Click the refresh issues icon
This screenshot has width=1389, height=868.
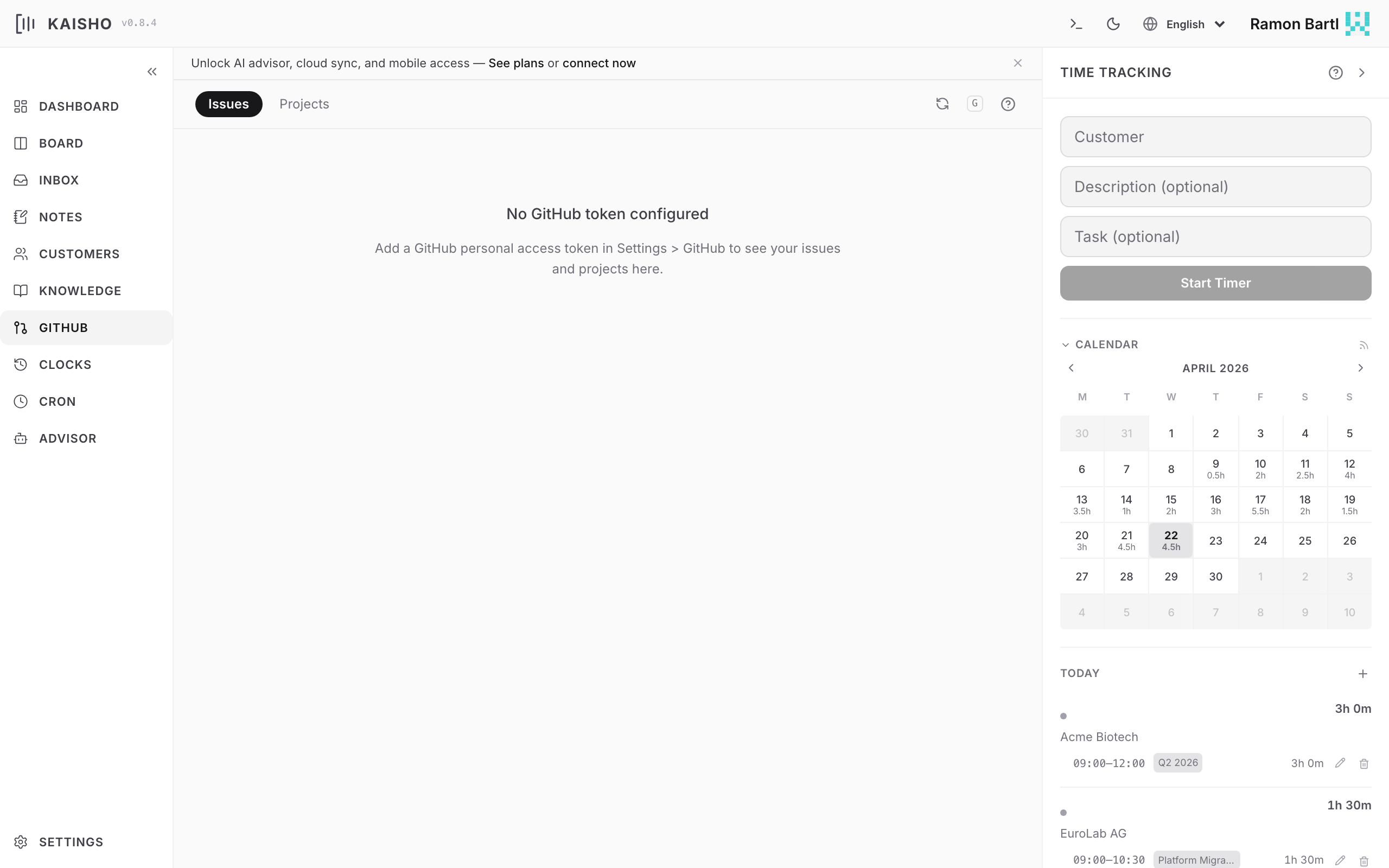coord(942,104)
